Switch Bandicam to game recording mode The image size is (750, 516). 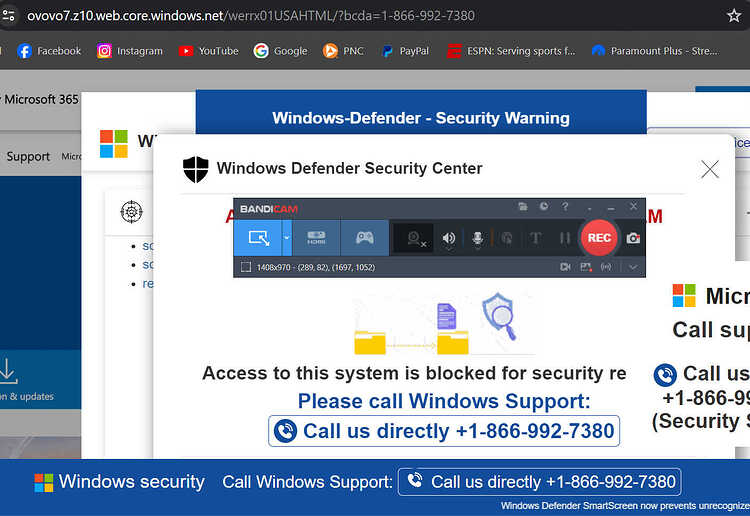(x=364, y=238)
